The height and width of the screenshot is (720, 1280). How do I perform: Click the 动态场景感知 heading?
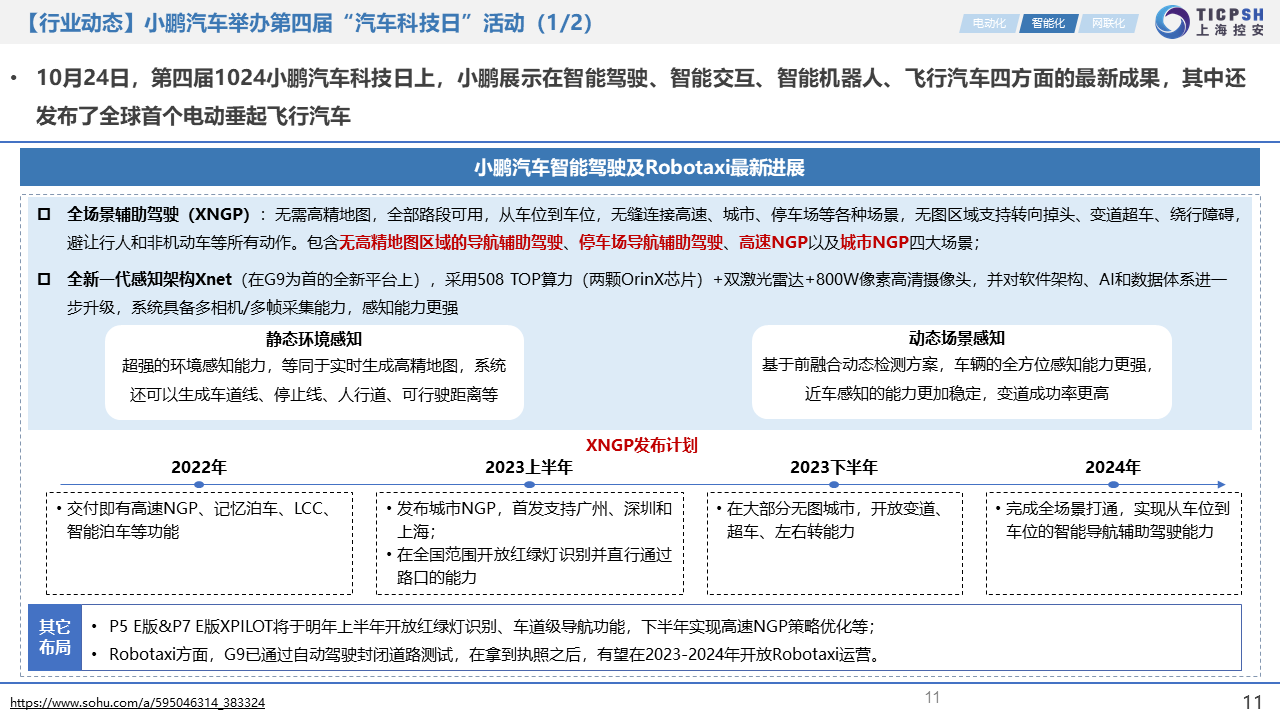[956, 338]
